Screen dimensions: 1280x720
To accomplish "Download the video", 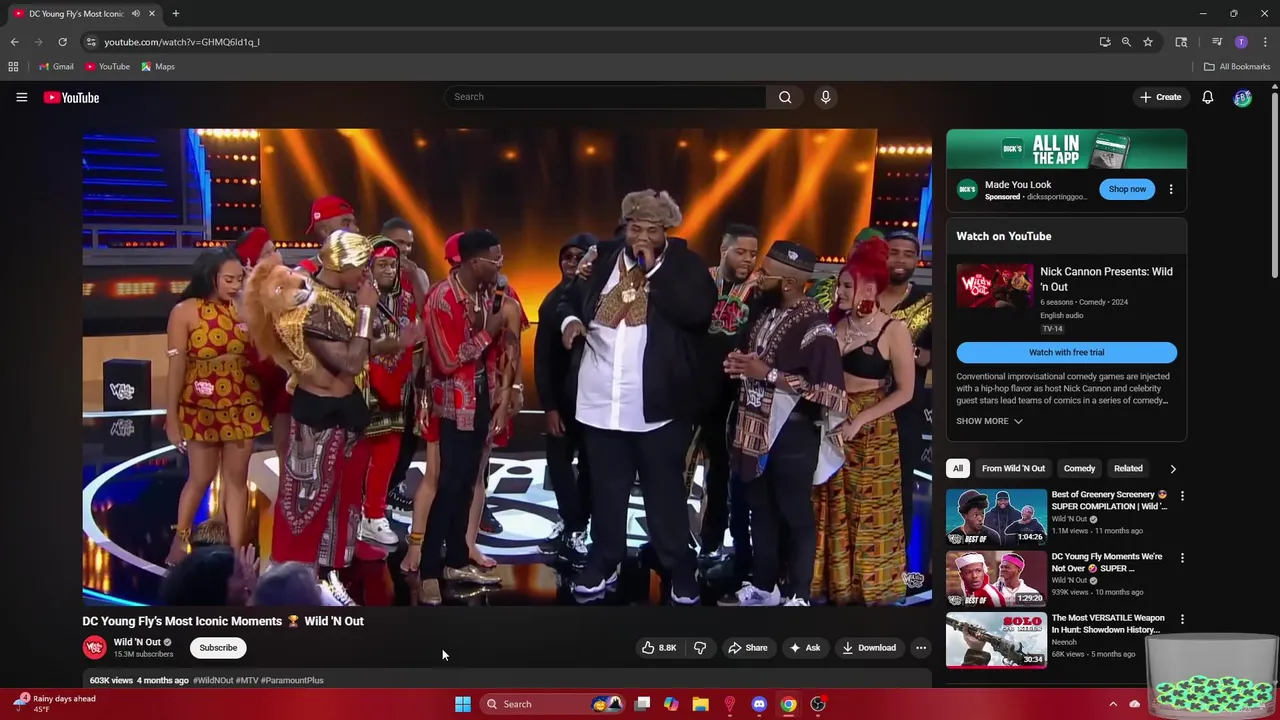I will click(868, 647).
